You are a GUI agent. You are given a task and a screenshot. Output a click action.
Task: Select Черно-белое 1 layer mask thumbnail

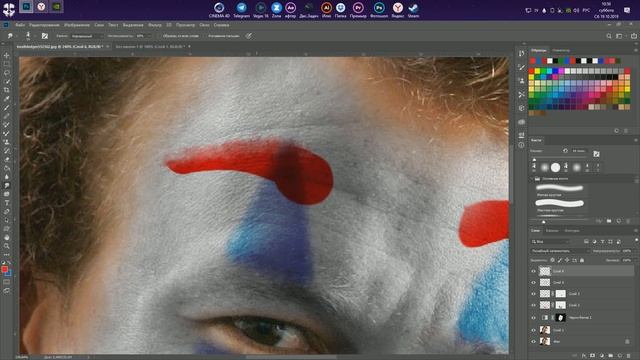tap(560, 317)
